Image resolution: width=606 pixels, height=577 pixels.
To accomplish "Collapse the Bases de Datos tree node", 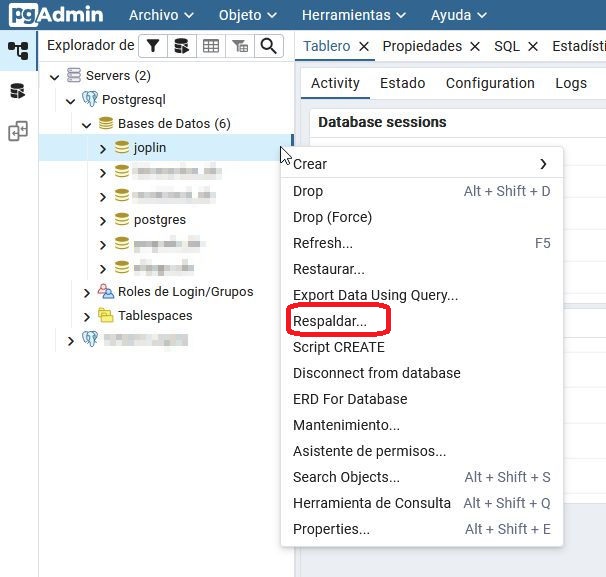I will (x=87, y=124).
